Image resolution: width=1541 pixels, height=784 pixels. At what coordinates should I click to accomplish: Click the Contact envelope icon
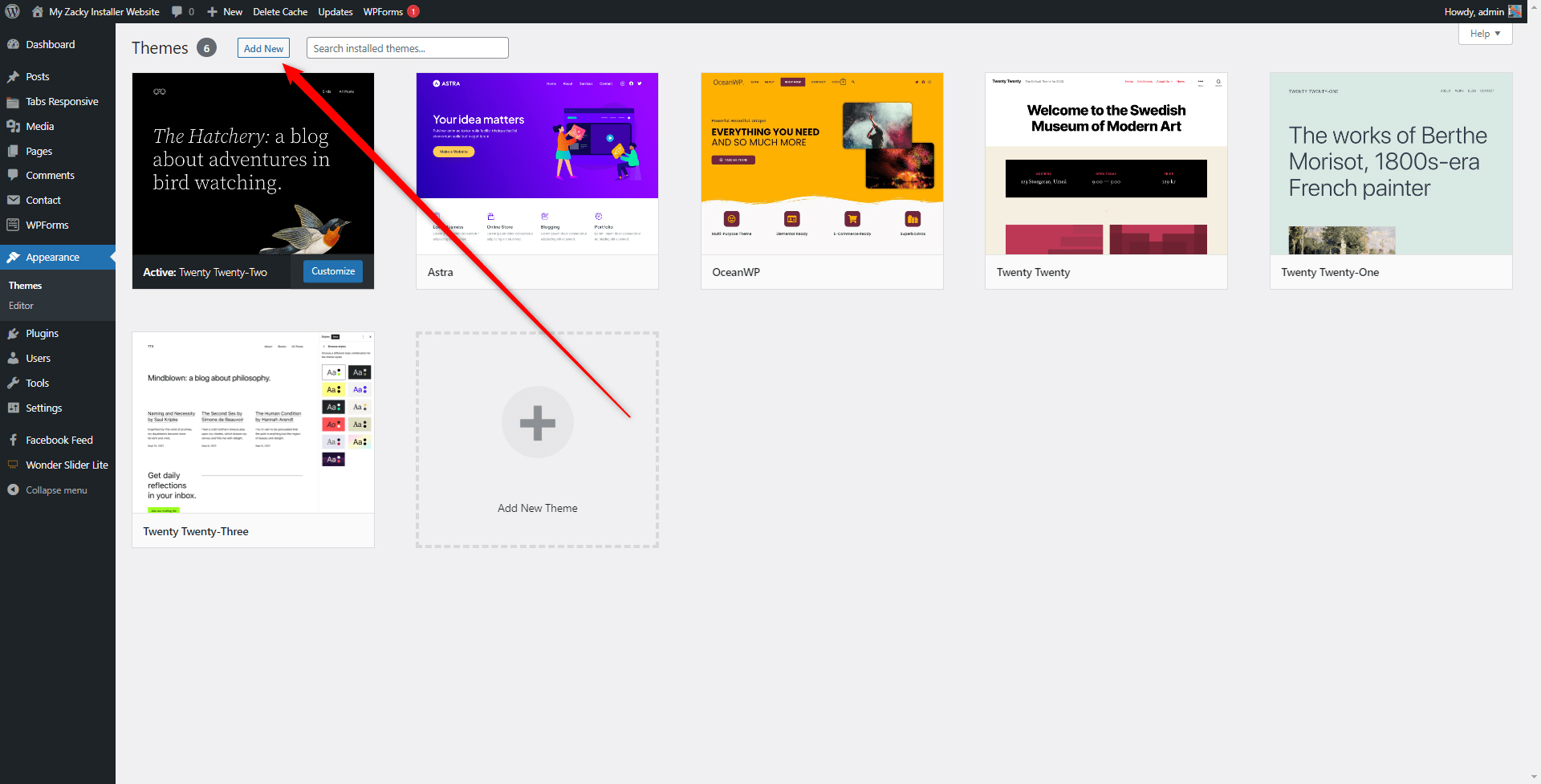tap(13, 200)
